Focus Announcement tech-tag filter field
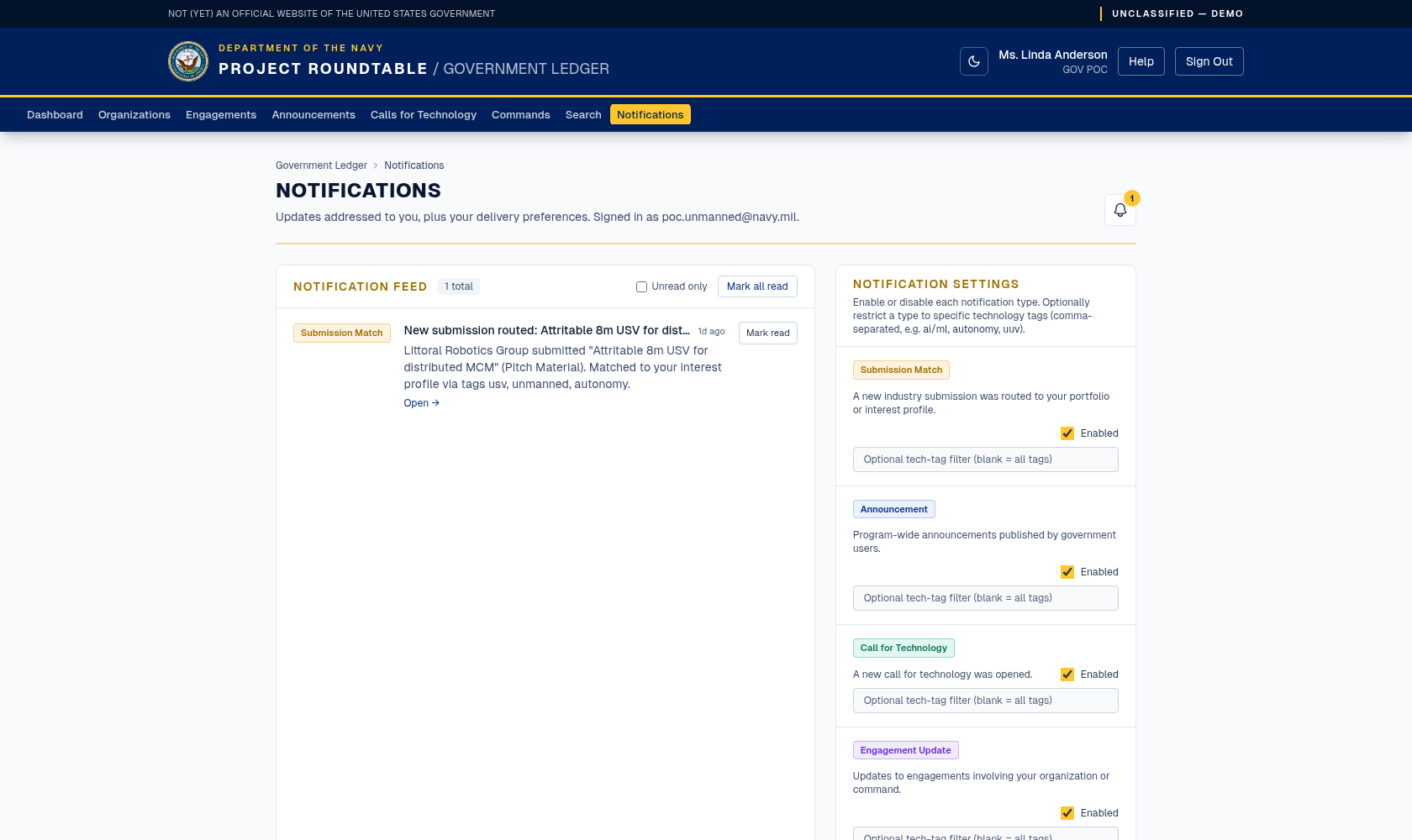This screenshot has height=840, width=1412. 986,598
